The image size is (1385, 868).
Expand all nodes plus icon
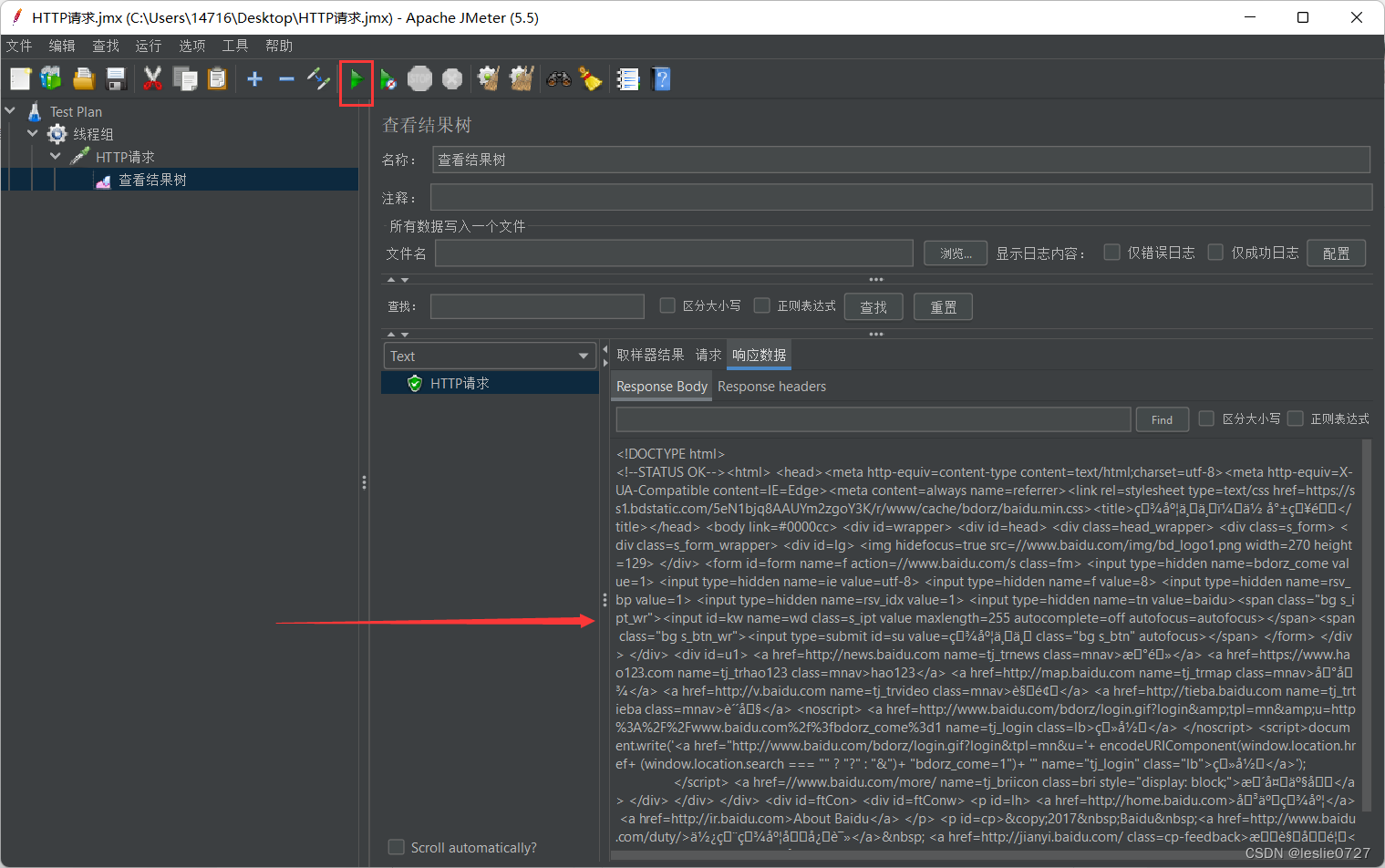click(255, 79)
